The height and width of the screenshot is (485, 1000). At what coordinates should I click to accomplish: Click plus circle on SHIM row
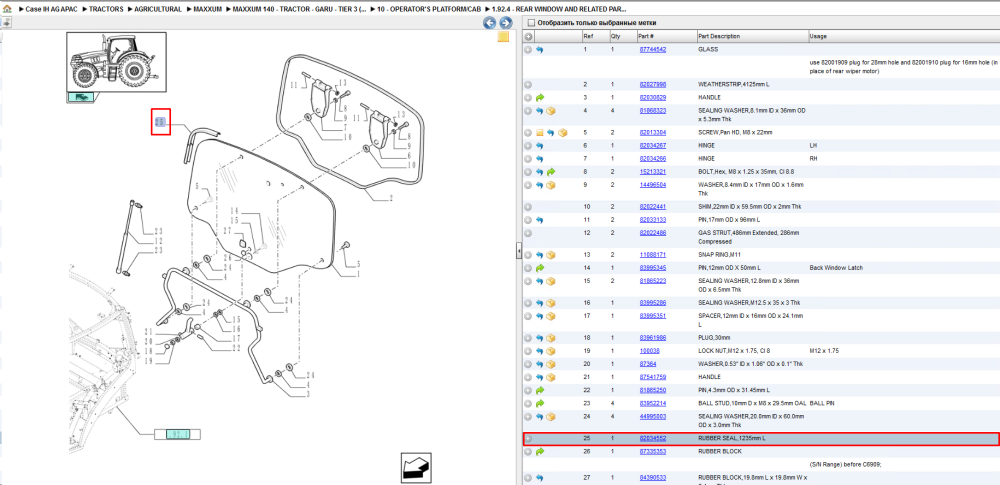point(528,207)
